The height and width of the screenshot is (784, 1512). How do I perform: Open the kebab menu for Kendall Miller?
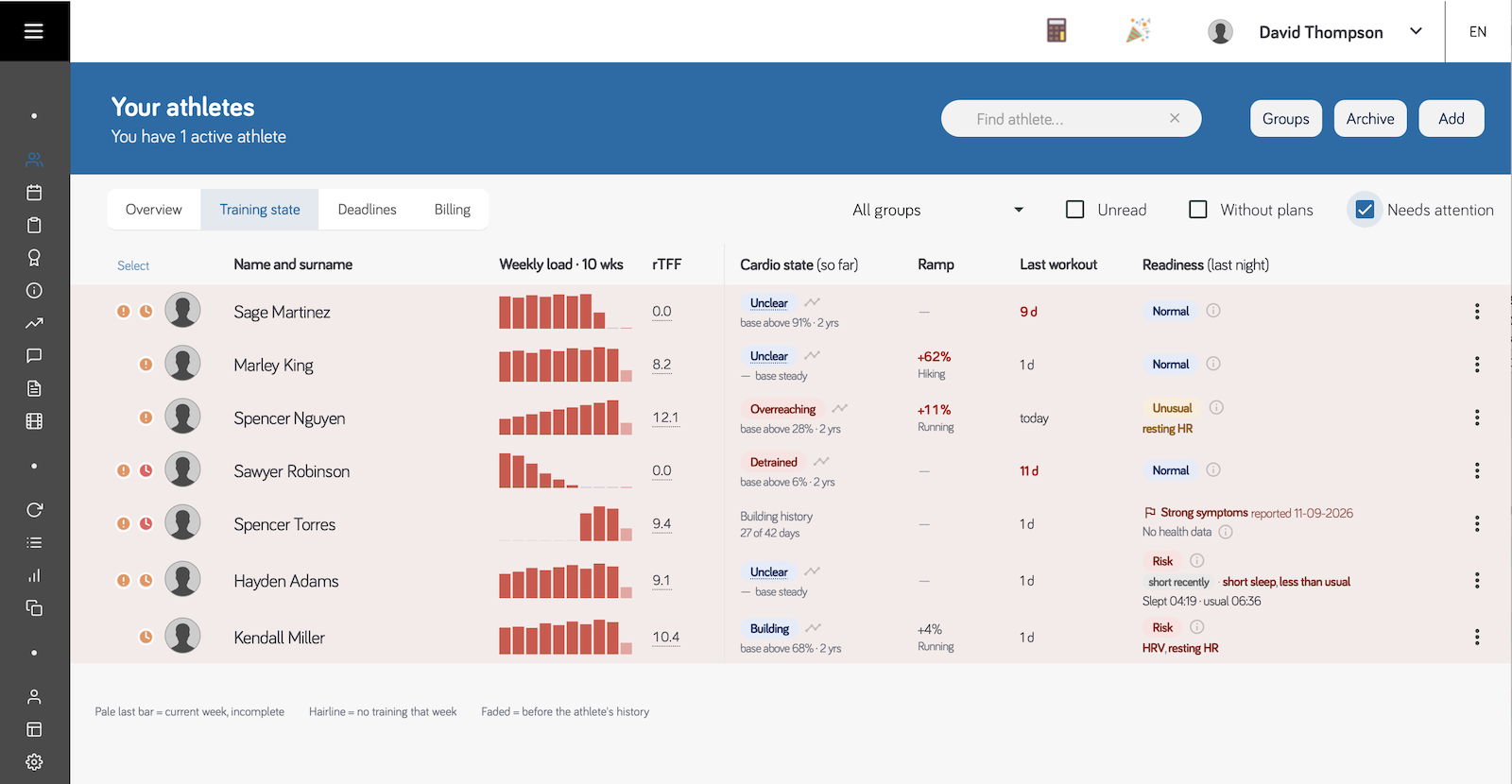[1477, 638]
